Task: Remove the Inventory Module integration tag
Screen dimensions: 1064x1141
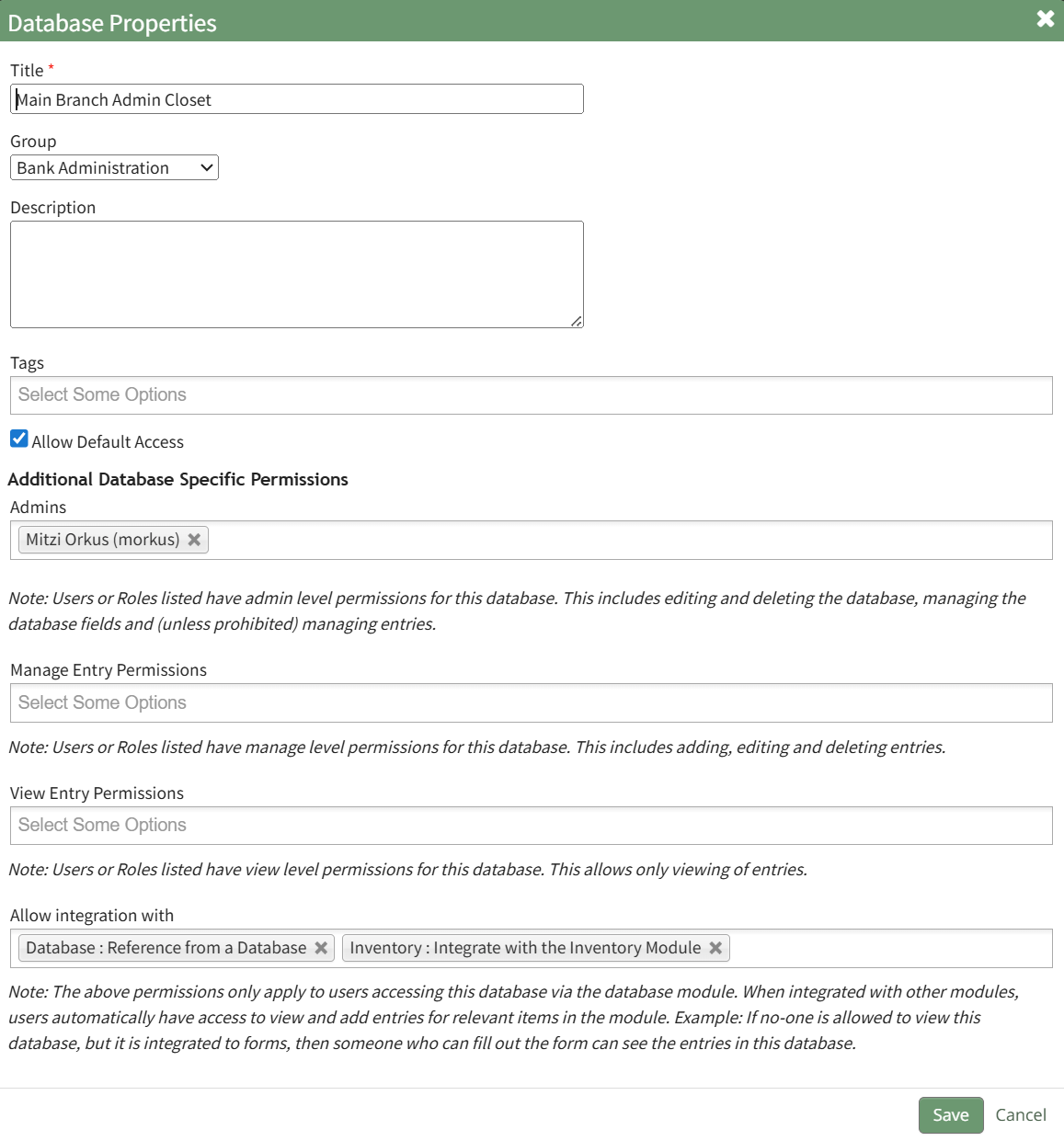Action: click(715, 948)
